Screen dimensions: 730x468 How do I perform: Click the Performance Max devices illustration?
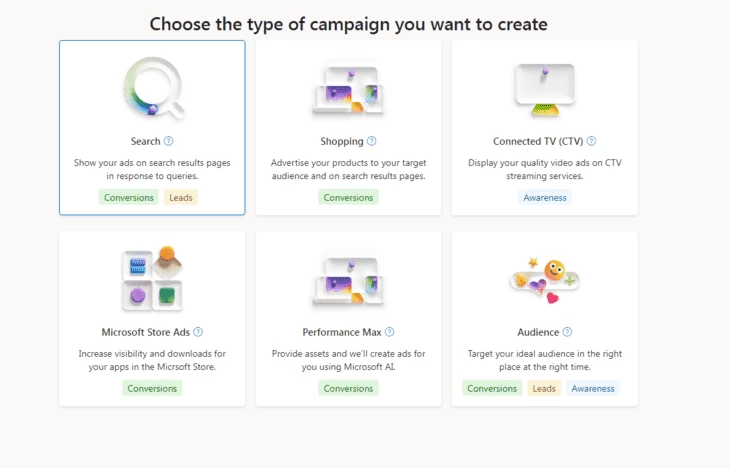[348, 281]
